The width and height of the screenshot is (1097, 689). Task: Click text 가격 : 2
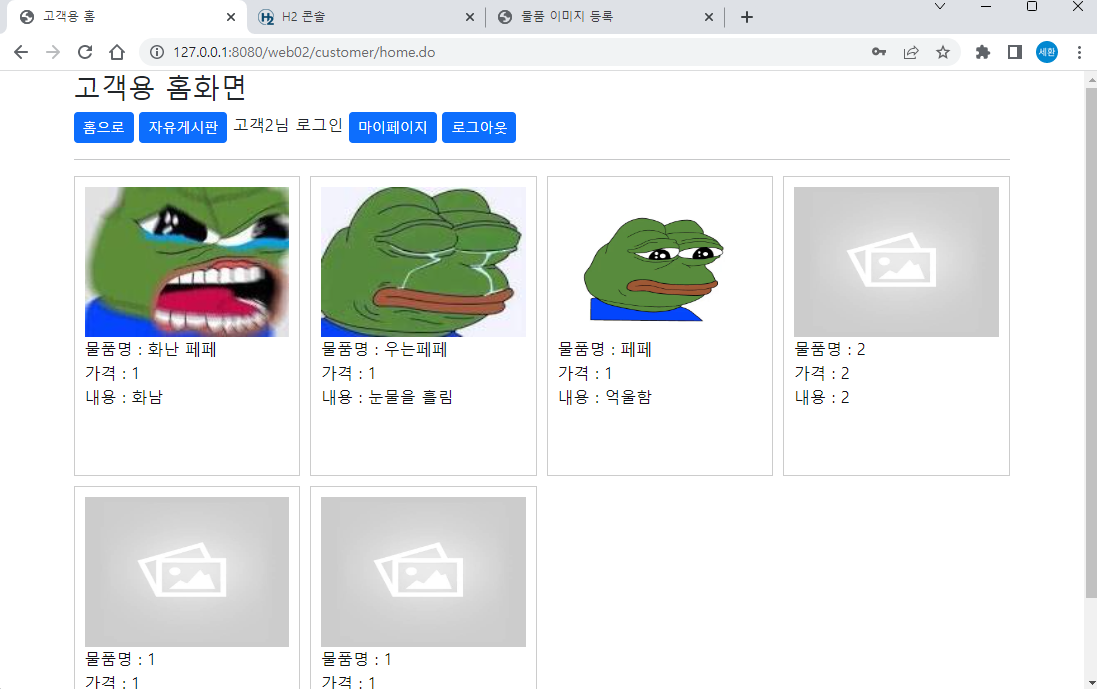coord(822,374)
